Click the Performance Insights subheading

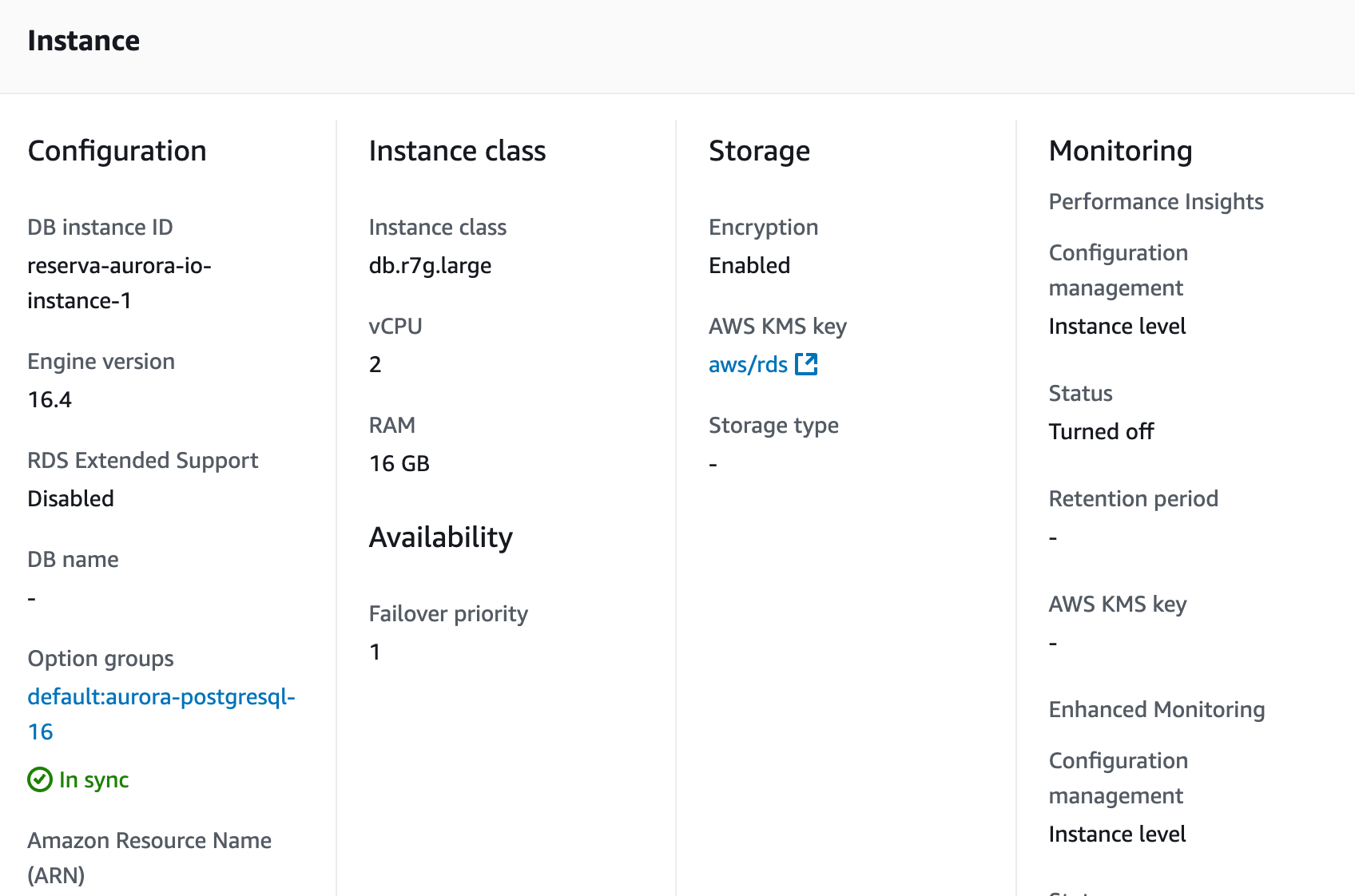(x=1156, y=201)
